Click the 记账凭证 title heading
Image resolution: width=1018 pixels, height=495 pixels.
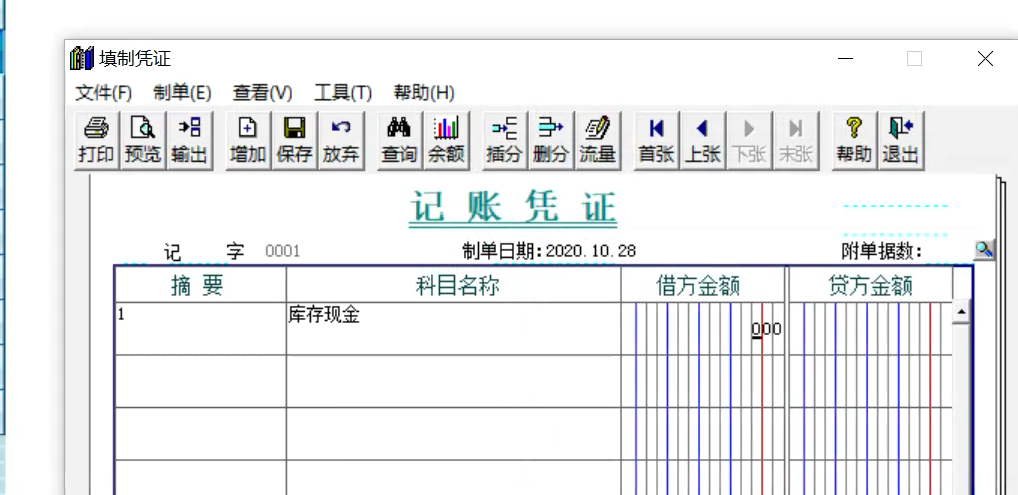pos(513,209)
